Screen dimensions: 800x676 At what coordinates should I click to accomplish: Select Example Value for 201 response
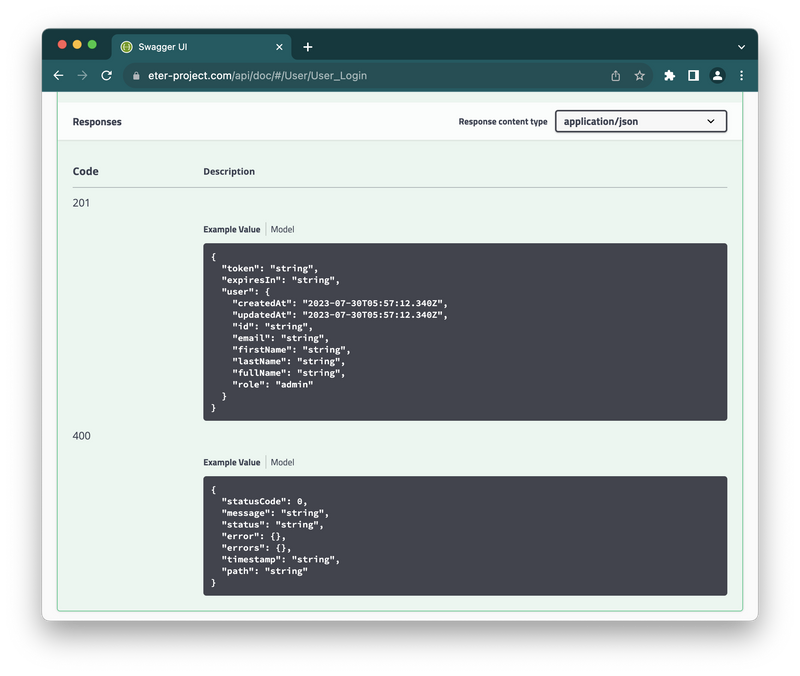231,229
